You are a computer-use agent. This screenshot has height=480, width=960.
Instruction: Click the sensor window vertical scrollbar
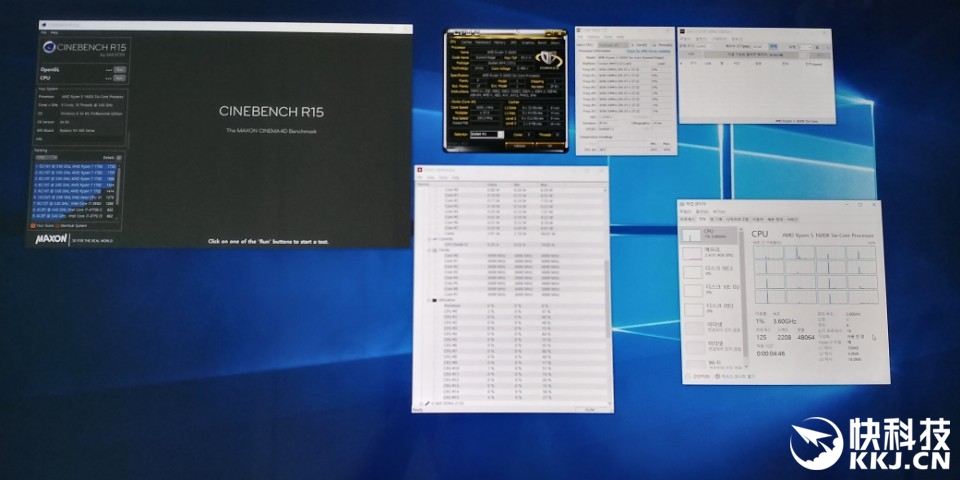click(x=607, y=300)
